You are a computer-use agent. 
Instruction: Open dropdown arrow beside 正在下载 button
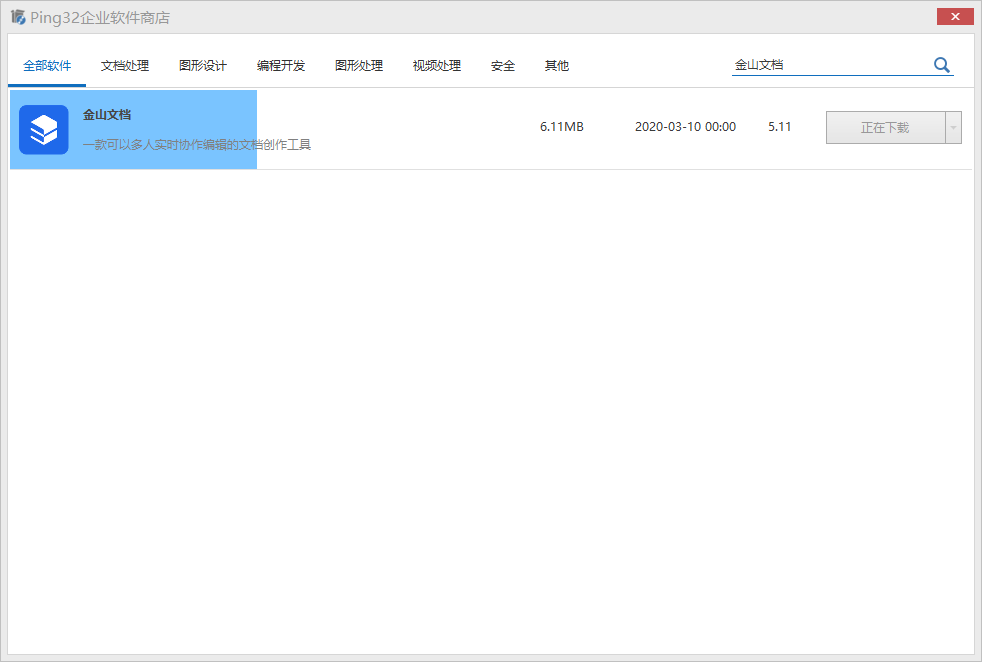(953, 128)
